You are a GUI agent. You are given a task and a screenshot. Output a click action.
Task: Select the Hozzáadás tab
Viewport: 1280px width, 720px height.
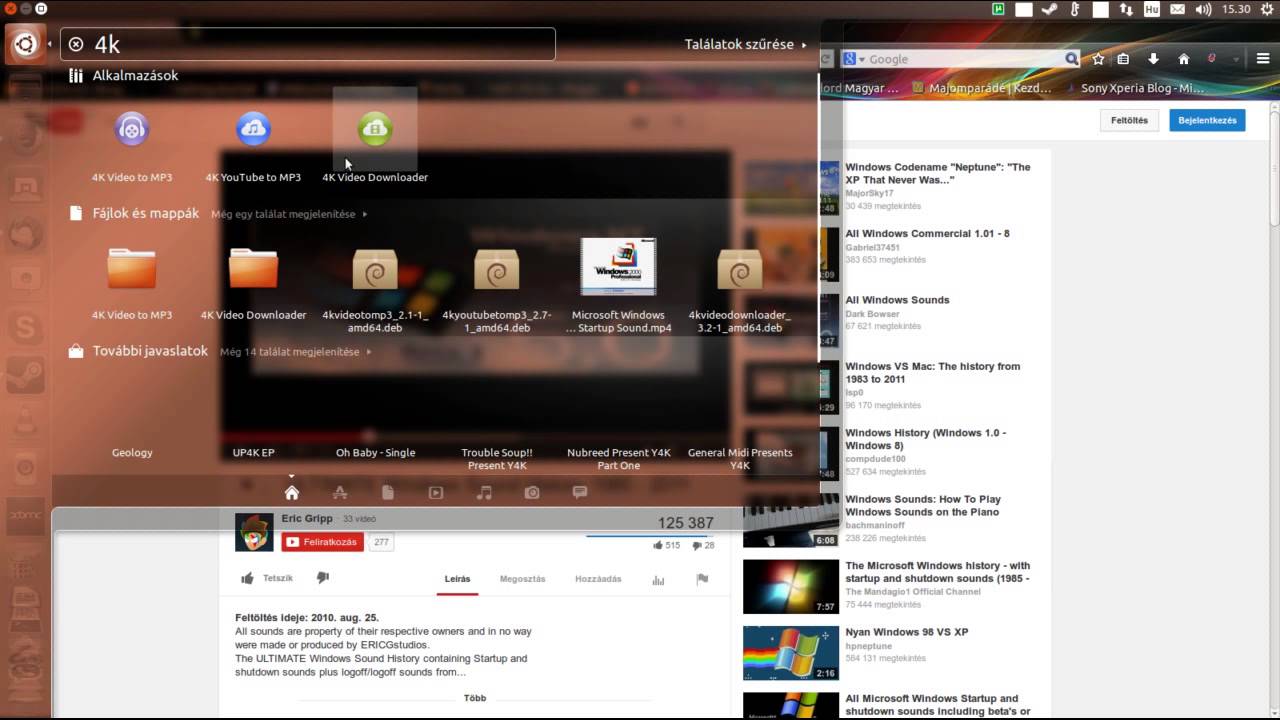pyautogui.click(x=598, y=579)
